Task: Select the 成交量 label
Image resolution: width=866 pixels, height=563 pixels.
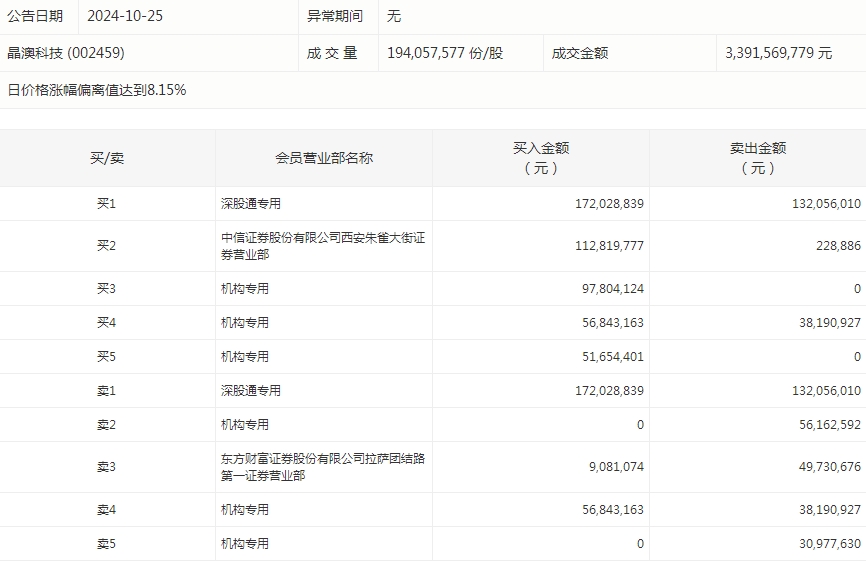Action: [332, 53]
